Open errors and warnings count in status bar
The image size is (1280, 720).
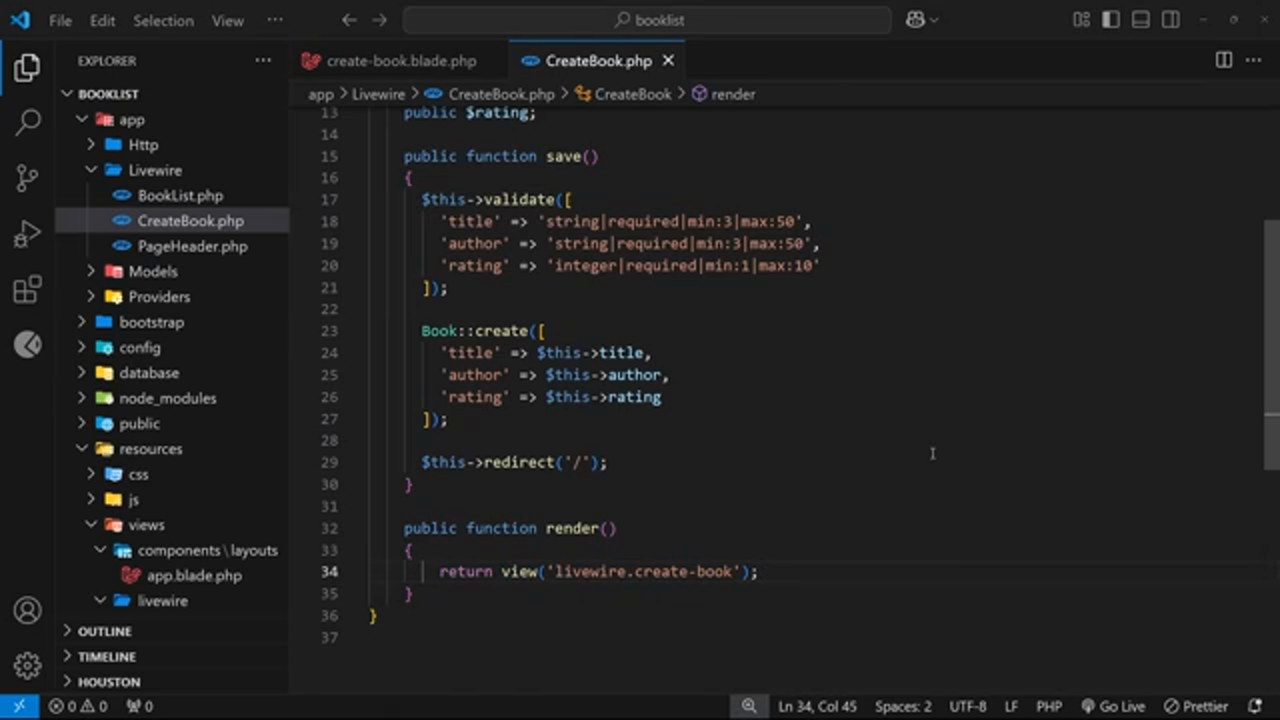click(x=77, y=706)
